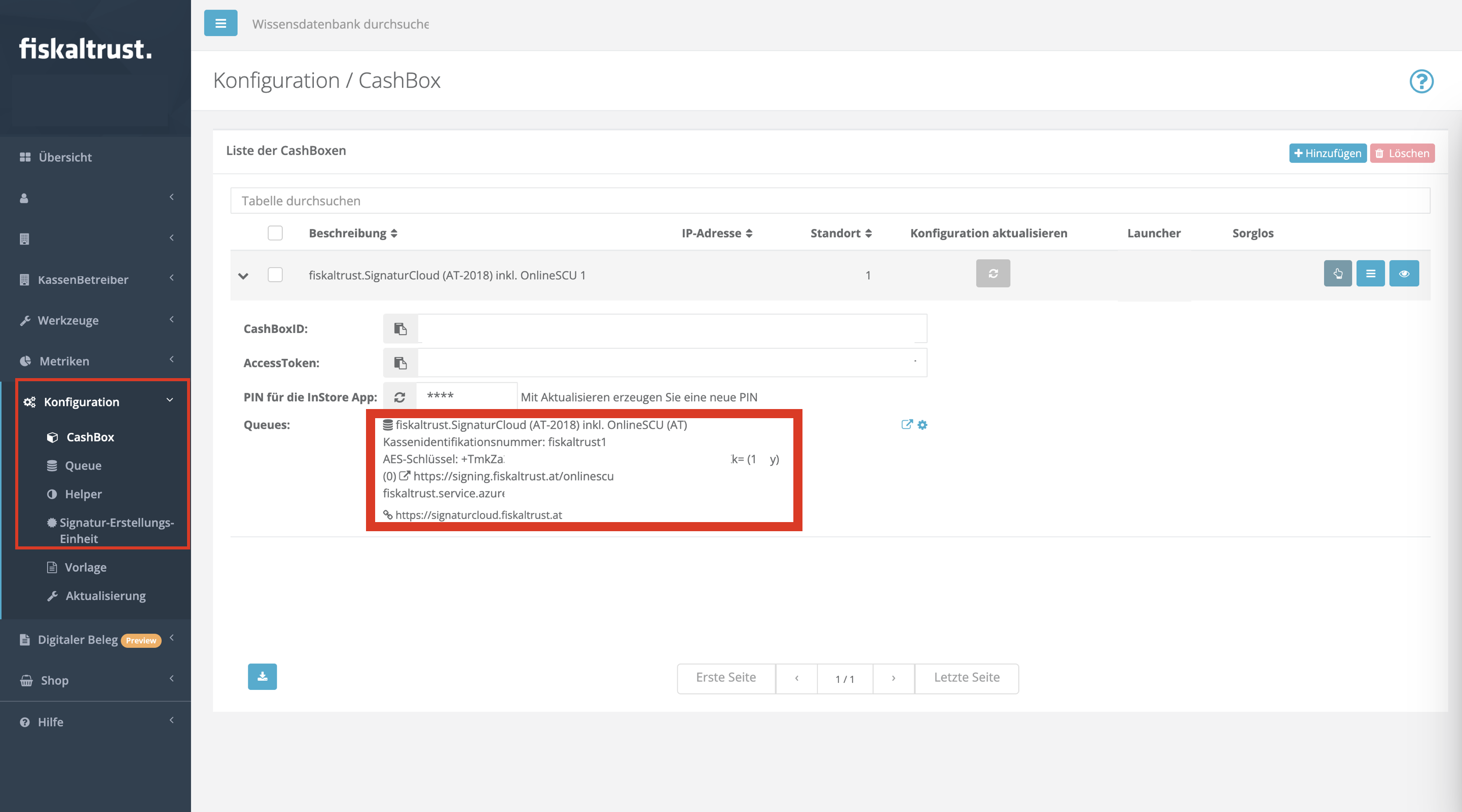Open Signatur-Erstellungs-Einheit submenu item
The height and width of the screenshot is (812, 1462).
coord(117,530)
